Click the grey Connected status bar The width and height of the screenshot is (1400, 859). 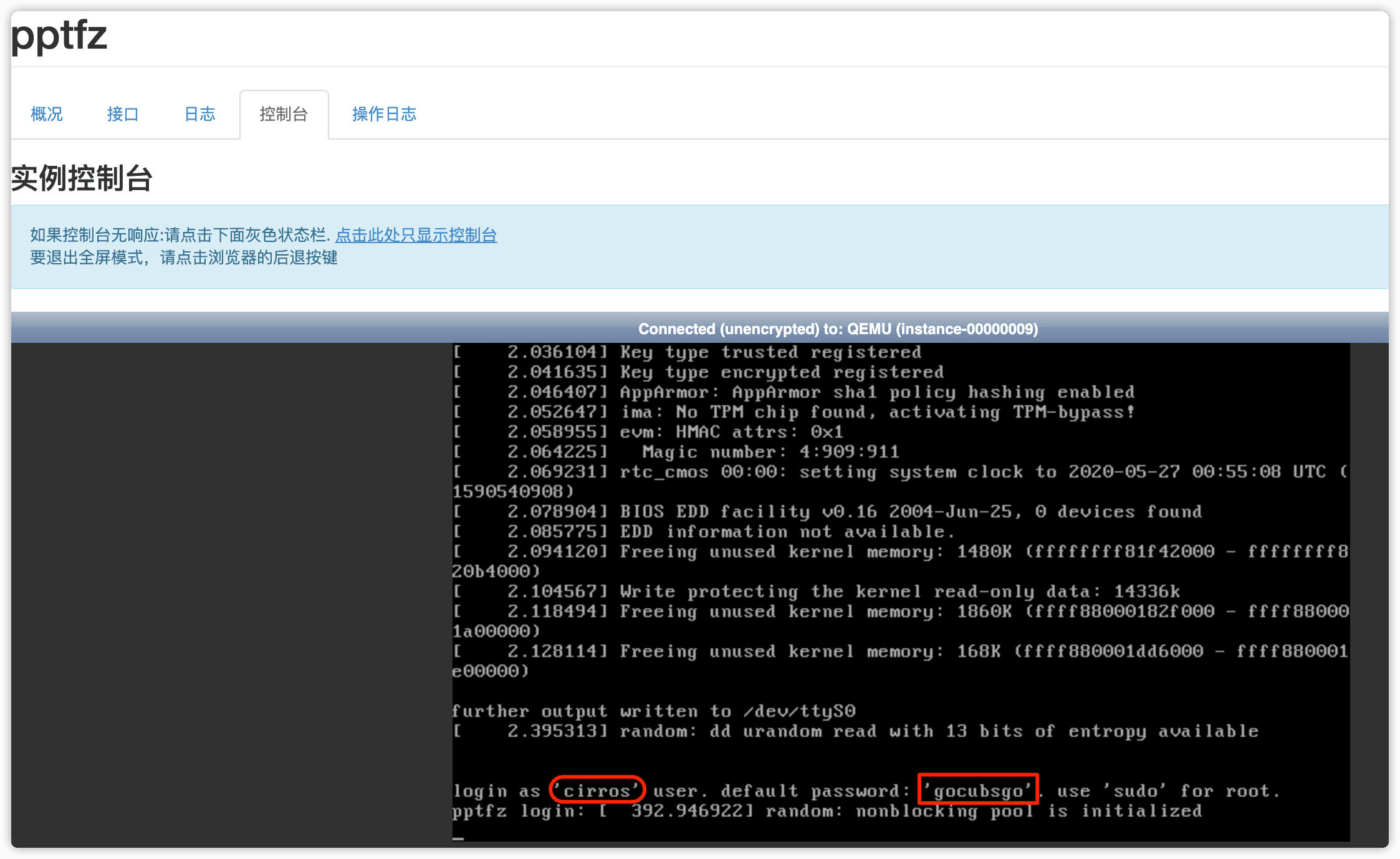coord(699,329)
